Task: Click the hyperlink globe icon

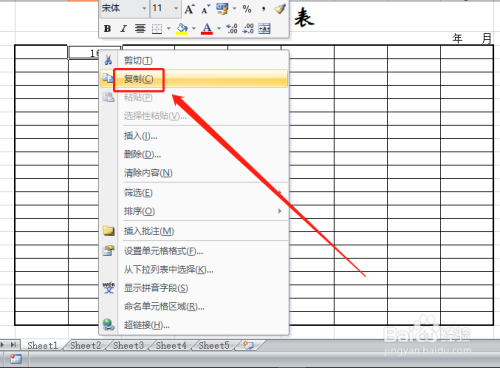Action: [109, 324]
